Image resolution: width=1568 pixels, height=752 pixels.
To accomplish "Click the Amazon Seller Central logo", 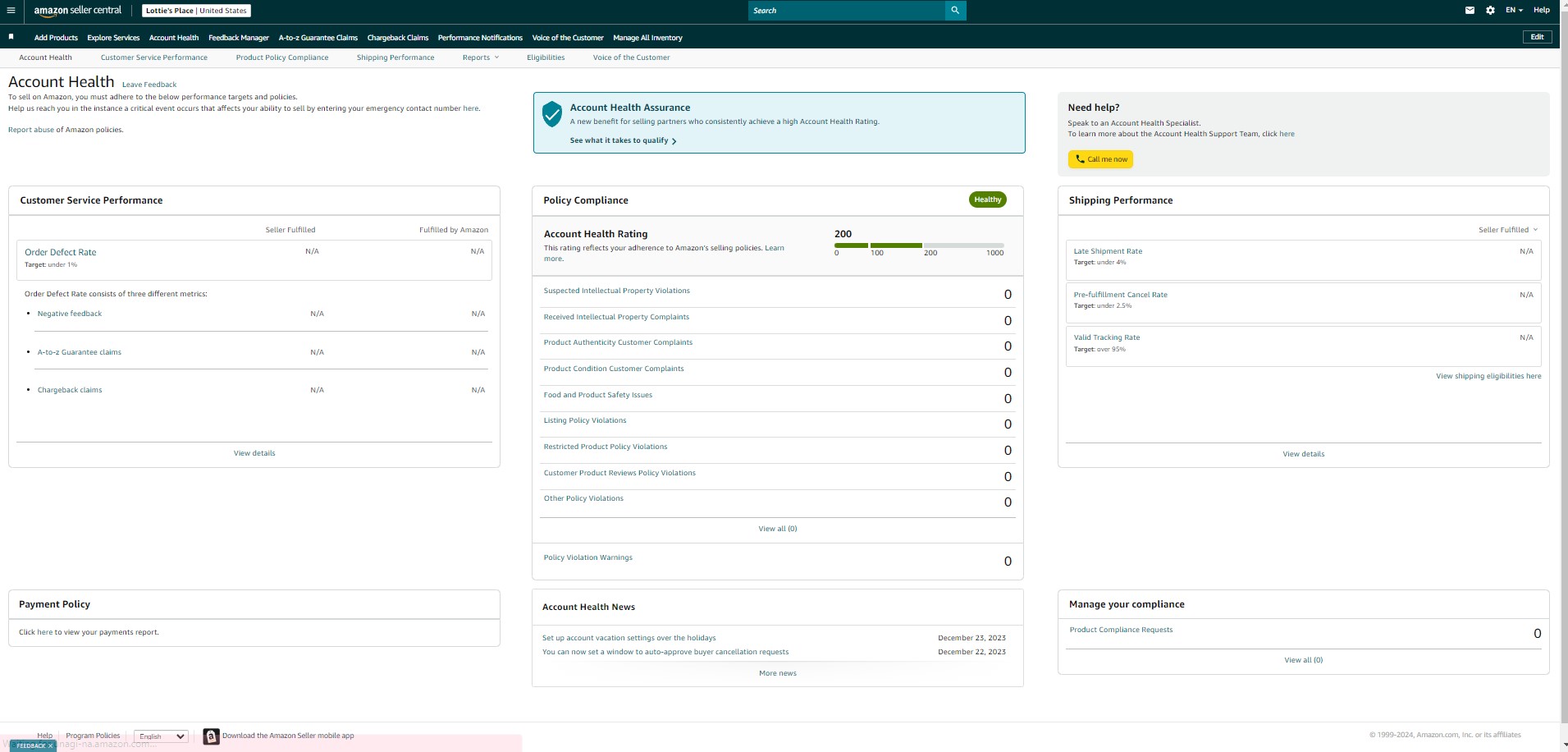I will (x=77, y=11).
